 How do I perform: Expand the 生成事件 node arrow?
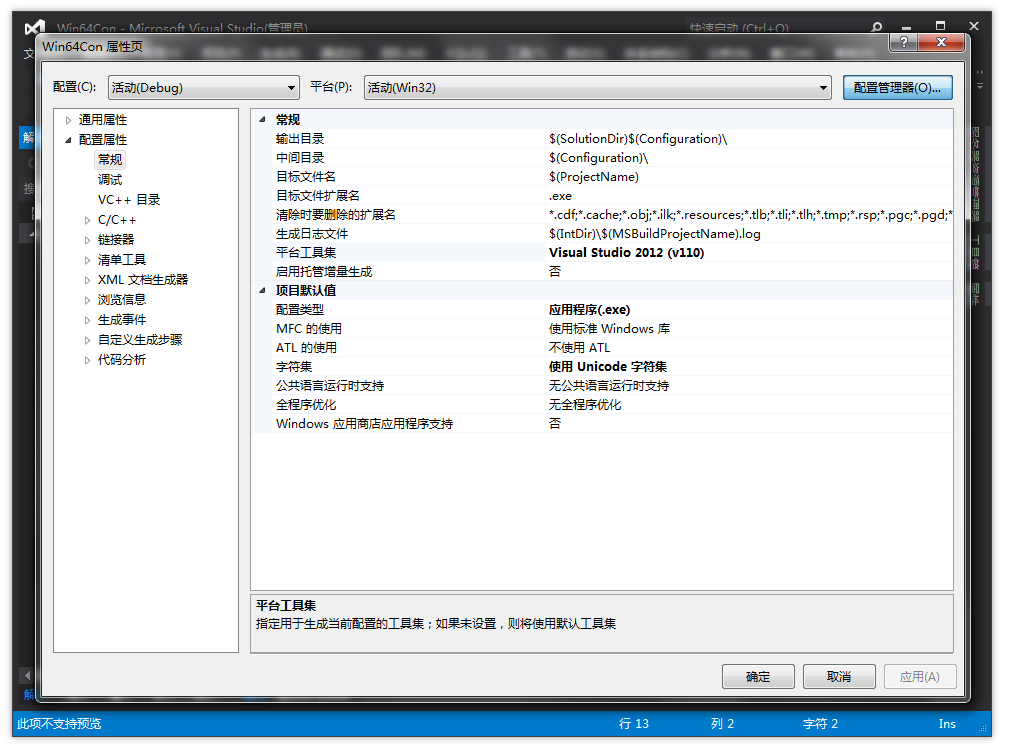(88, 320)
